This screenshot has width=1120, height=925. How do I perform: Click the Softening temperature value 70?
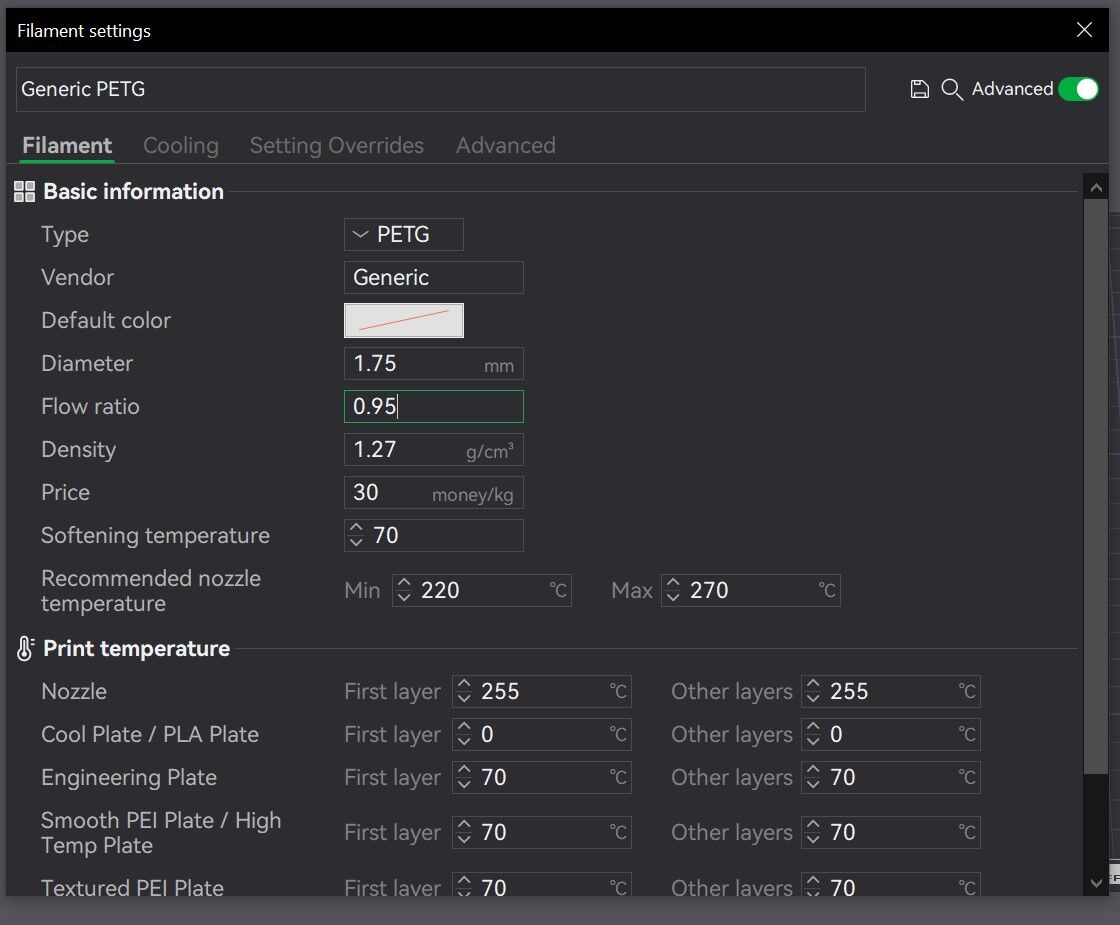click(x=386, y=535)
